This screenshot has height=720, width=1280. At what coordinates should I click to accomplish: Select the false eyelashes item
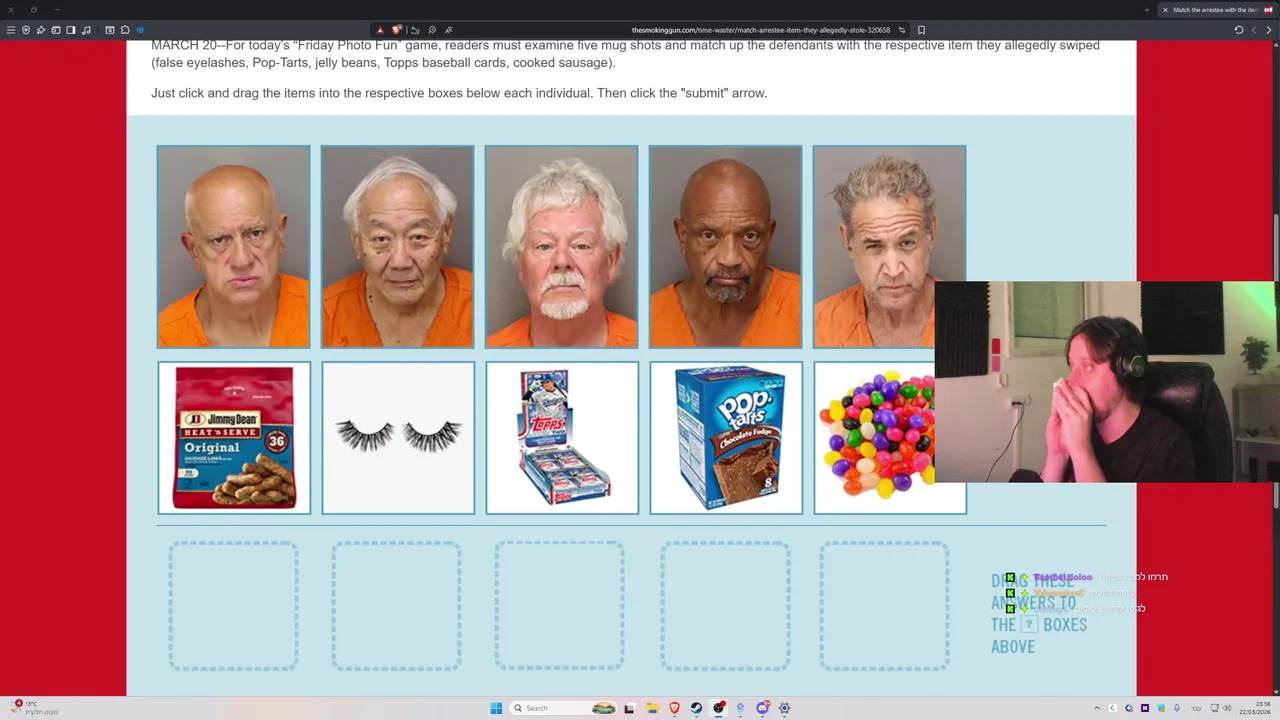point(398,438)
